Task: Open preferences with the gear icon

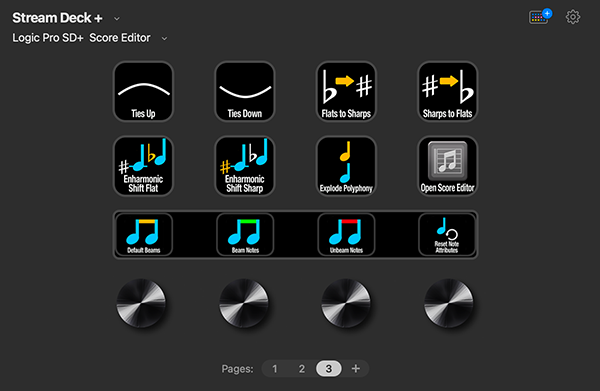Action: 573,17
